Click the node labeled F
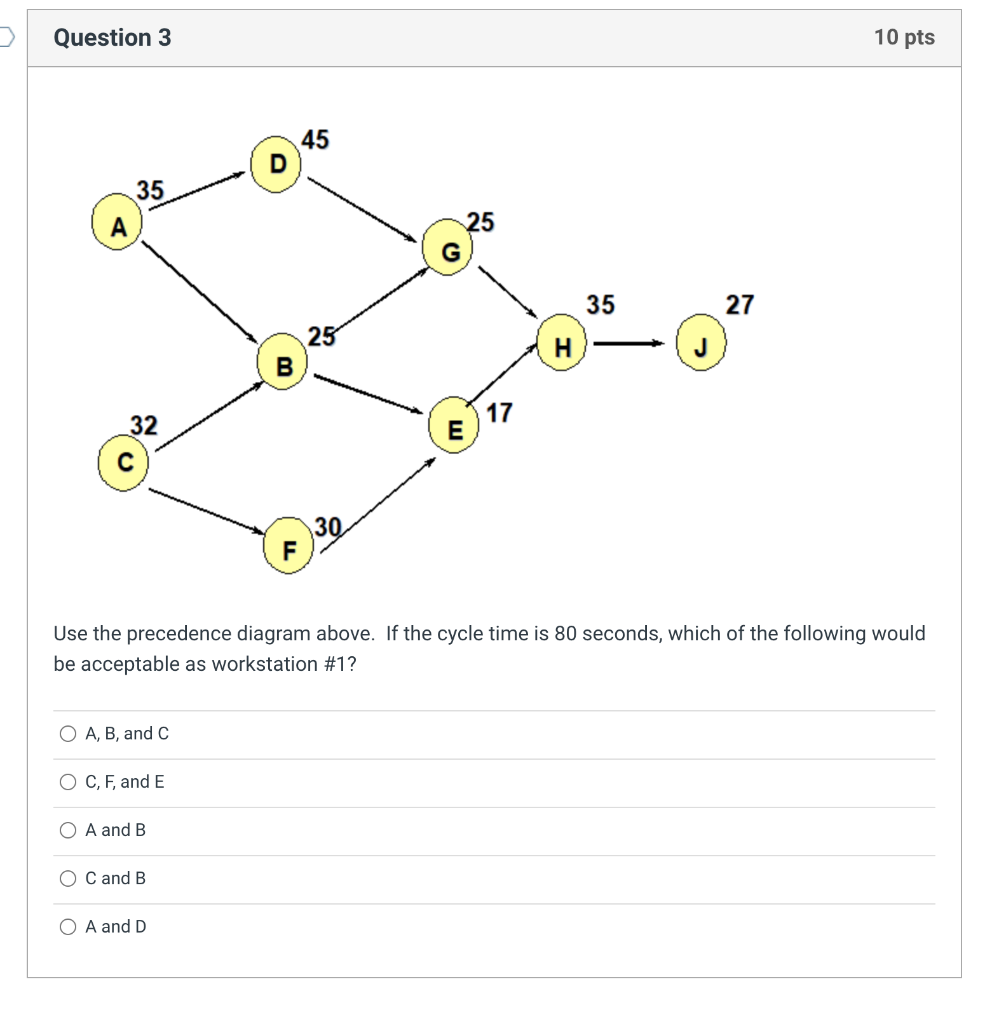985x1024 pixels. pos(289,549)
